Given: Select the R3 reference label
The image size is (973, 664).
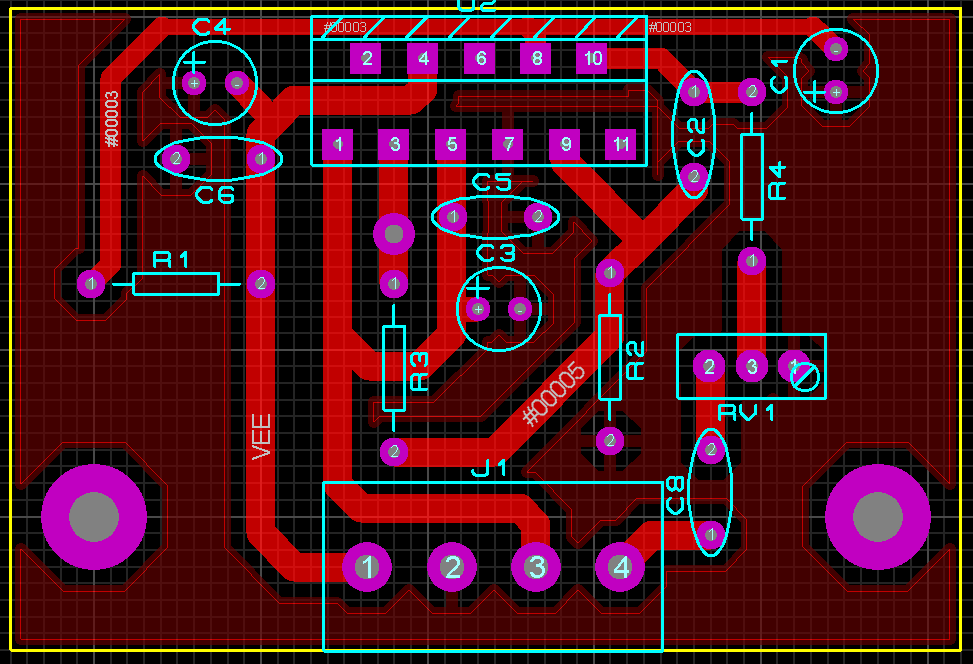Looking at the screenshot, I should (419, 371).
